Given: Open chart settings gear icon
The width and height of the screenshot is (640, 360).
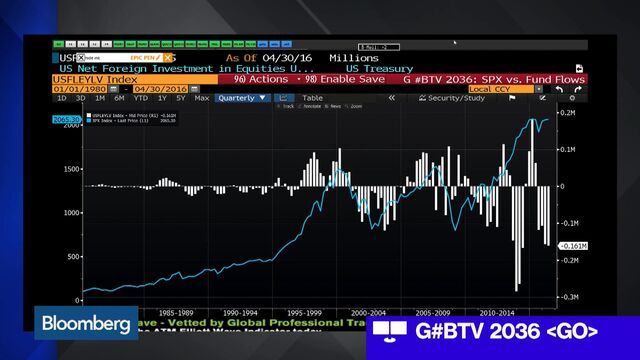Looking at the screenshot, I should pos(572,98).
